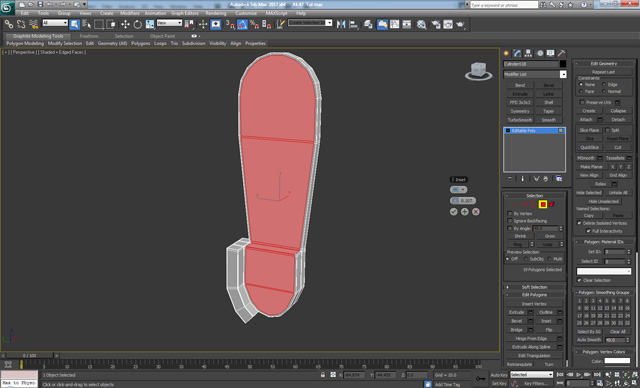Cancel Inset caddy with red X
Screen dimensions: 640x388
click(476, 212)
